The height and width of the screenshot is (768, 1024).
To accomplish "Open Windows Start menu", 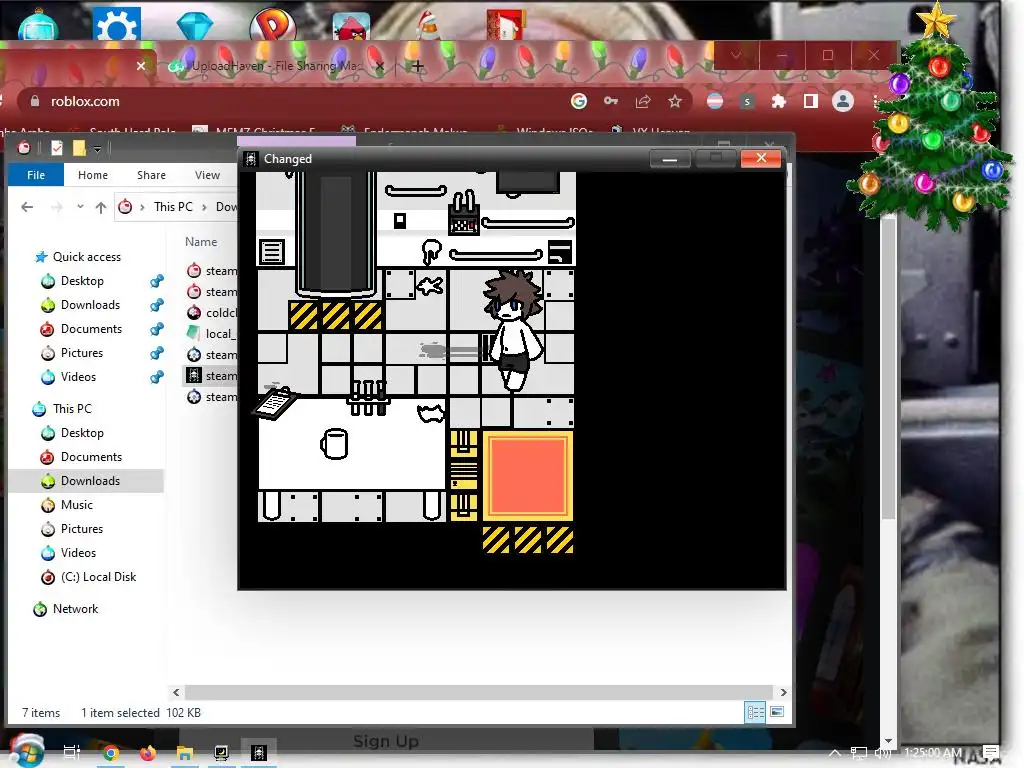I will [27, 751].
